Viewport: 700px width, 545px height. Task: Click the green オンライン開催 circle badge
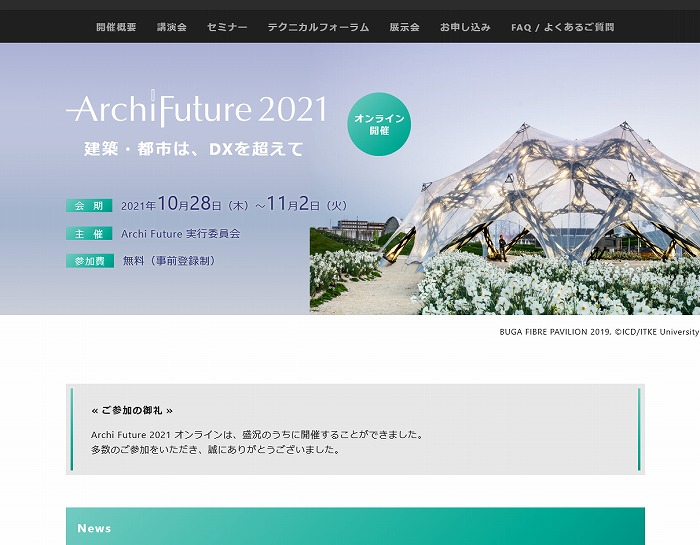click(379, 124)
